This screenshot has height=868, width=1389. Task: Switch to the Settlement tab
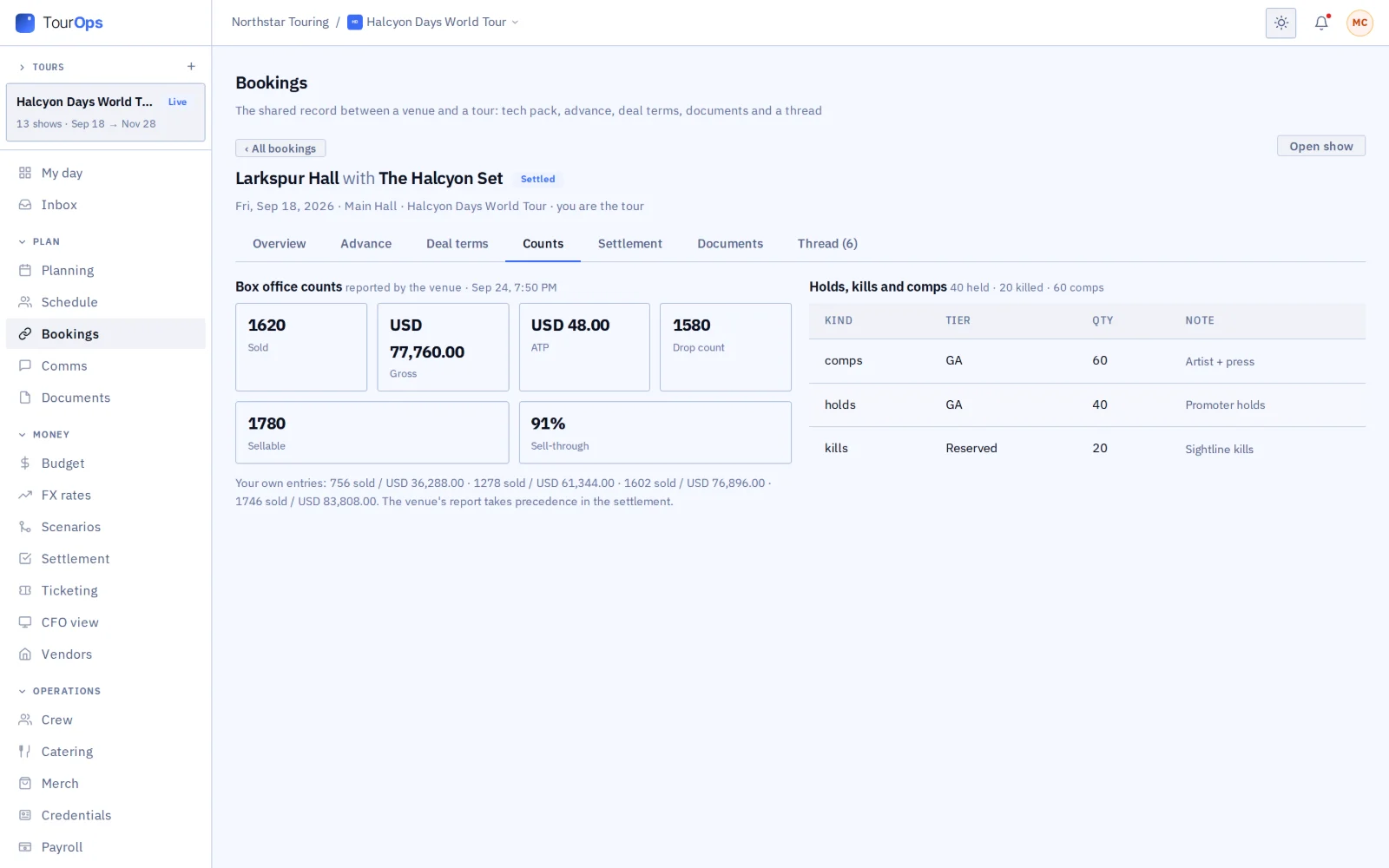coord(629,244)
